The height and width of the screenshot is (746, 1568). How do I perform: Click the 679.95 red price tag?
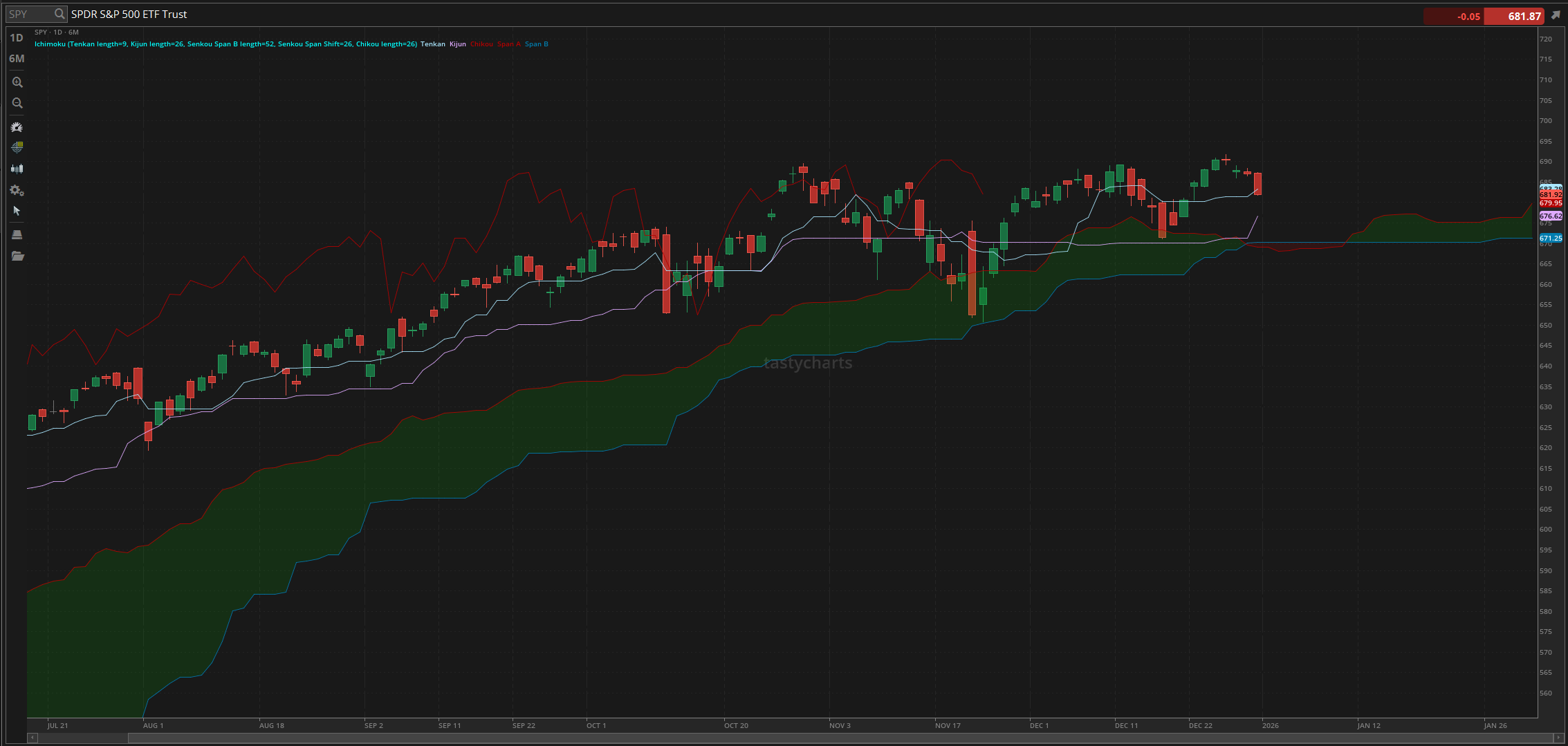1551,203
